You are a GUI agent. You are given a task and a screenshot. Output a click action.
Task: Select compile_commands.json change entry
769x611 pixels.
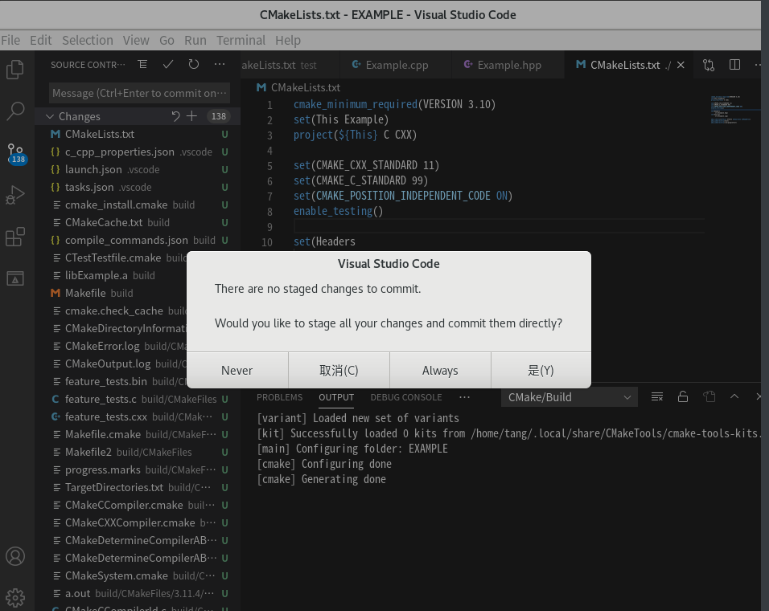click(x=138, y=240)
